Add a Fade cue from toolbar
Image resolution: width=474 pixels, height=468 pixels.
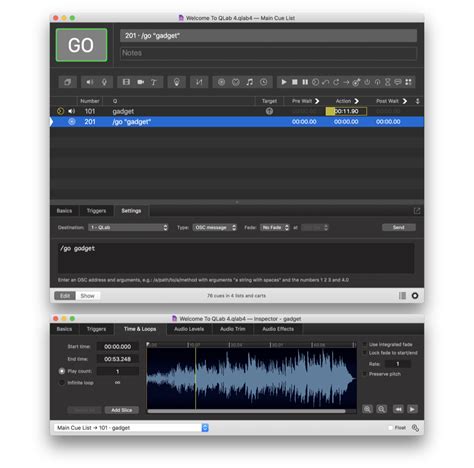(199, 82)
